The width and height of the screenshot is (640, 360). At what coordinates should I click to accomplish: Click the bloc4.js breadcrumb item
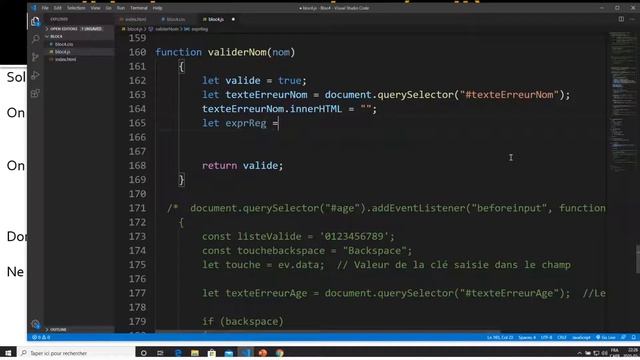pos(134,29)
